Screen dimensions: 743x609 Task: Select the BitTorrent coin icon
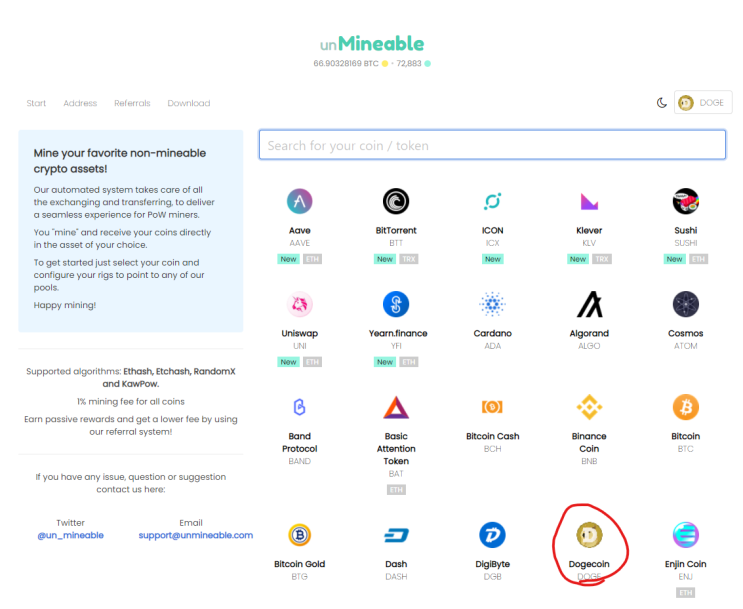396,201
